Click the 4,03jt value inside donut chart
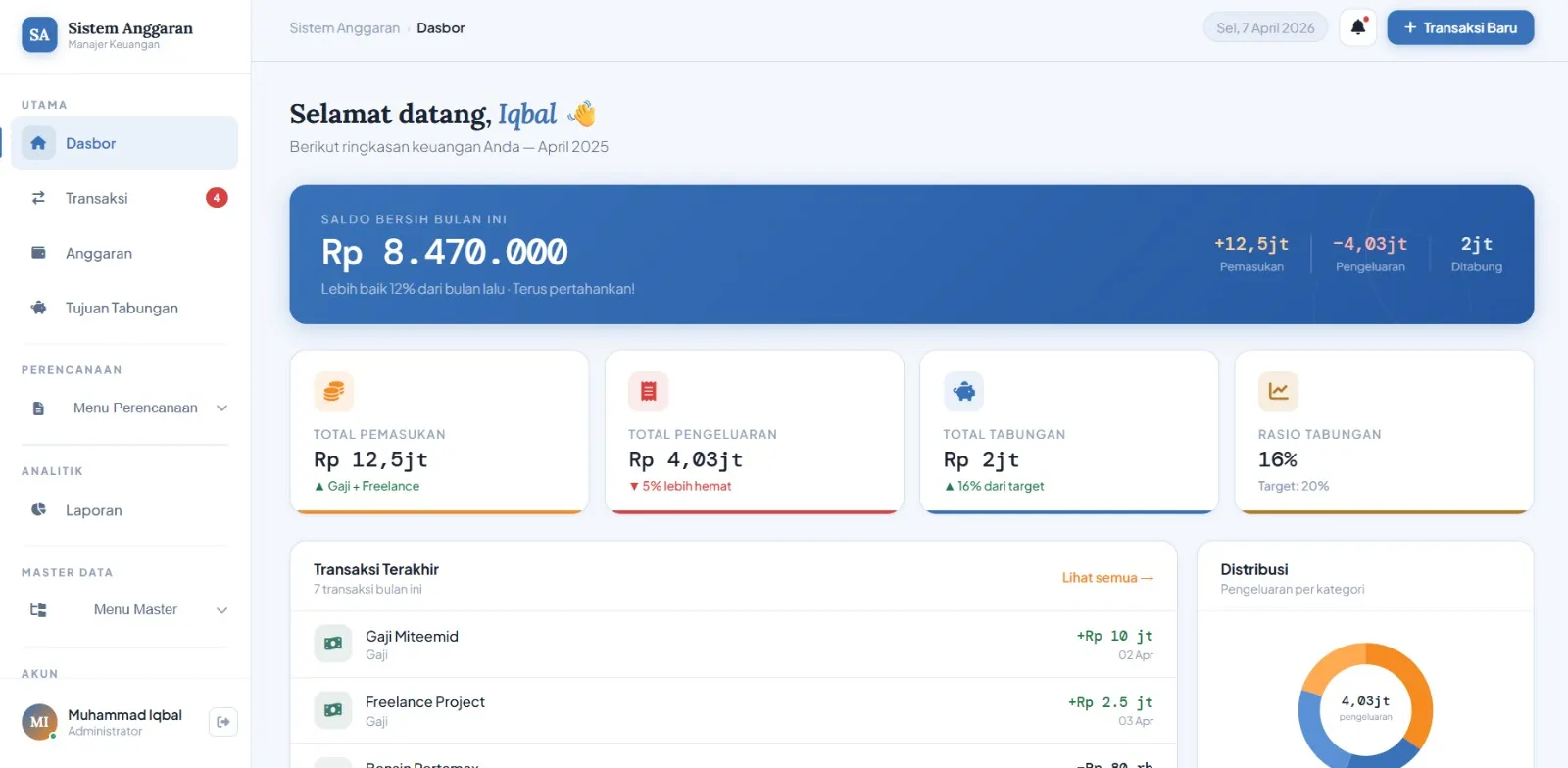 (1365, 701)
